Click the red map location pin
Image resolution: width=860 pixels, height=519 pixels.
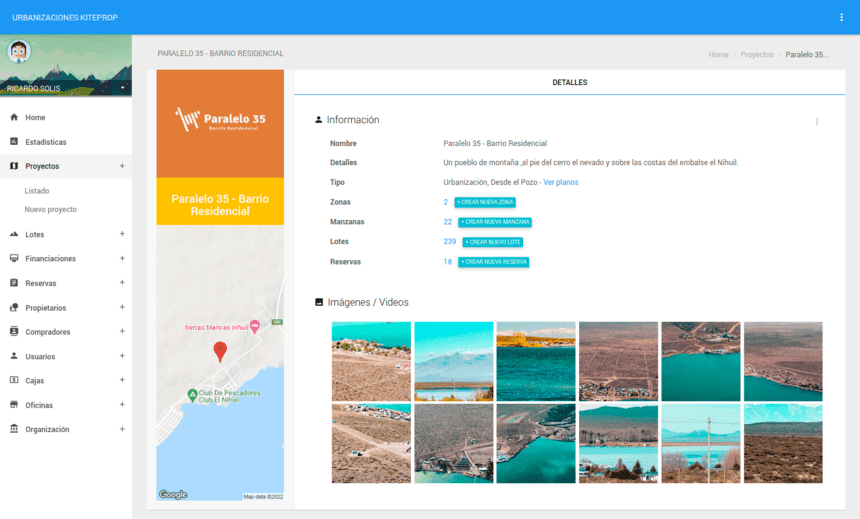tap(220, 351)
